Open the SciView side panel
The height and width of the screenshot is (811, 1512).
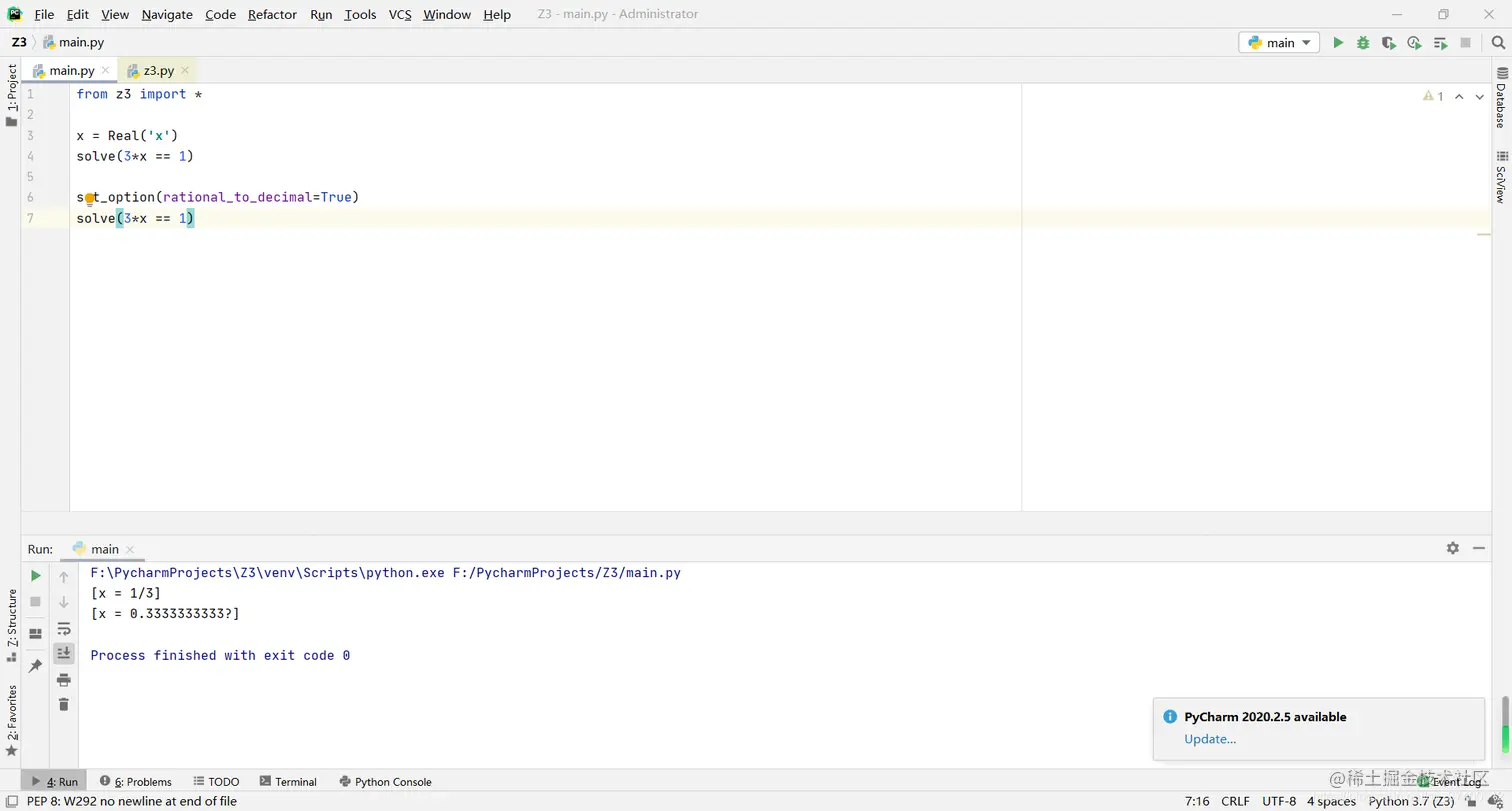[x=1501, y=177]
